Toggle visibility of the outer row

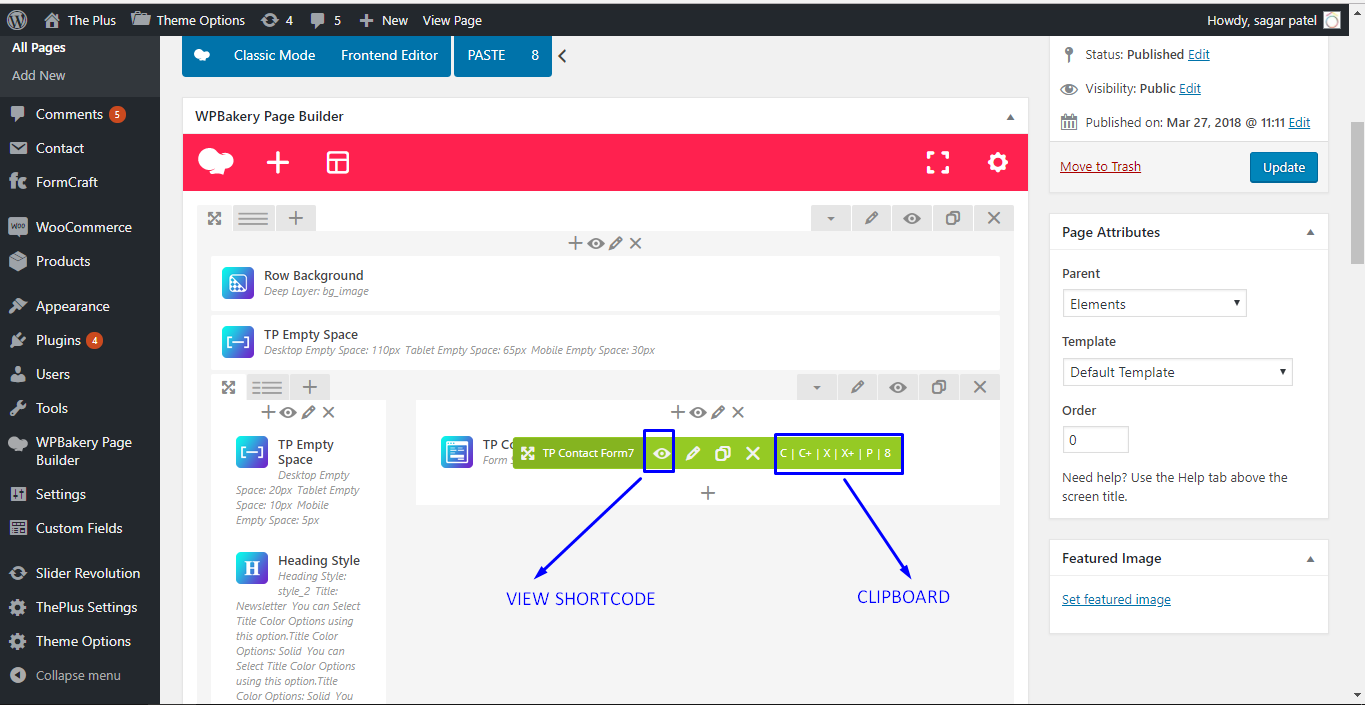coord(912,218)
